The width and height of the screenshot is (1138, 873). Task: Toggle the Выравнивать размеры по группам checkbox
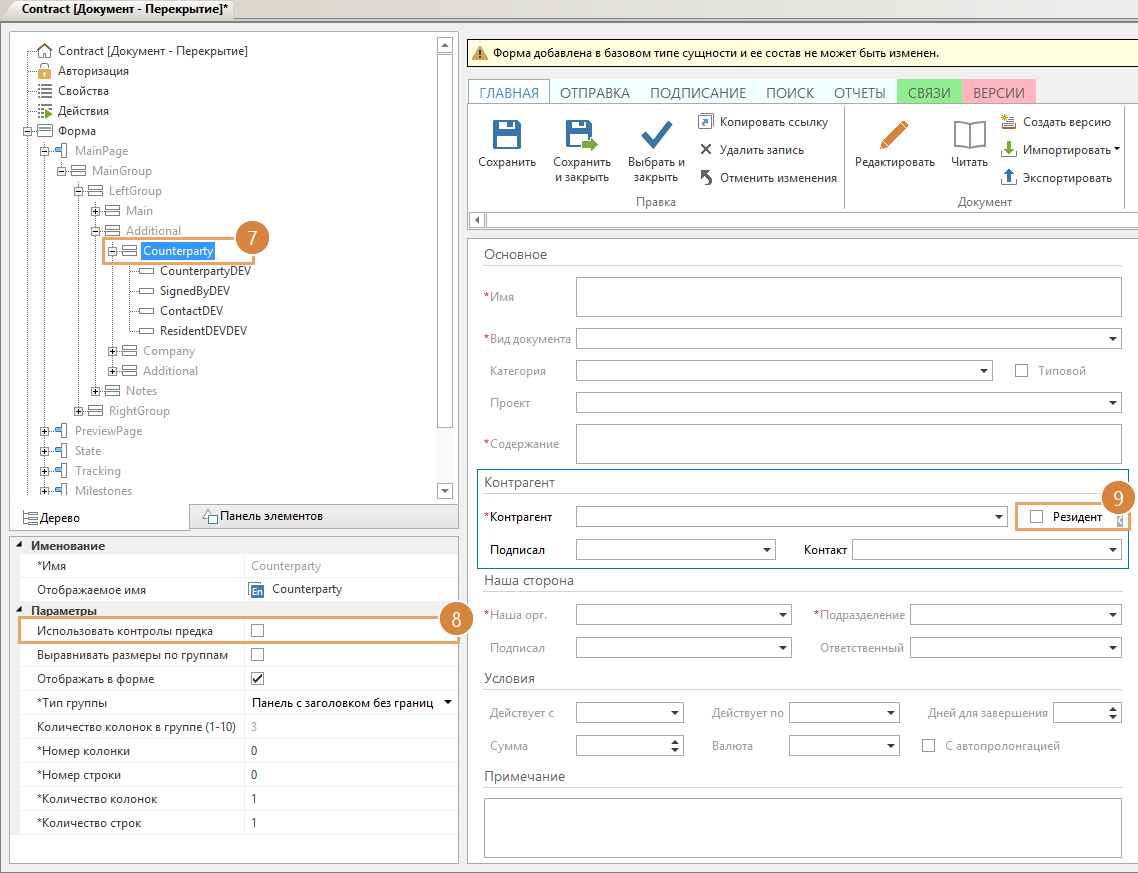[257, 655]
